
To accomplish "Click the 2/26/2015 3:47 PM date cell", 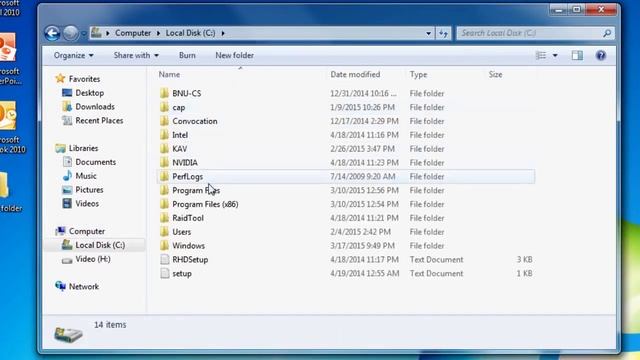I will pyautogui.click(x=362, y=149).
